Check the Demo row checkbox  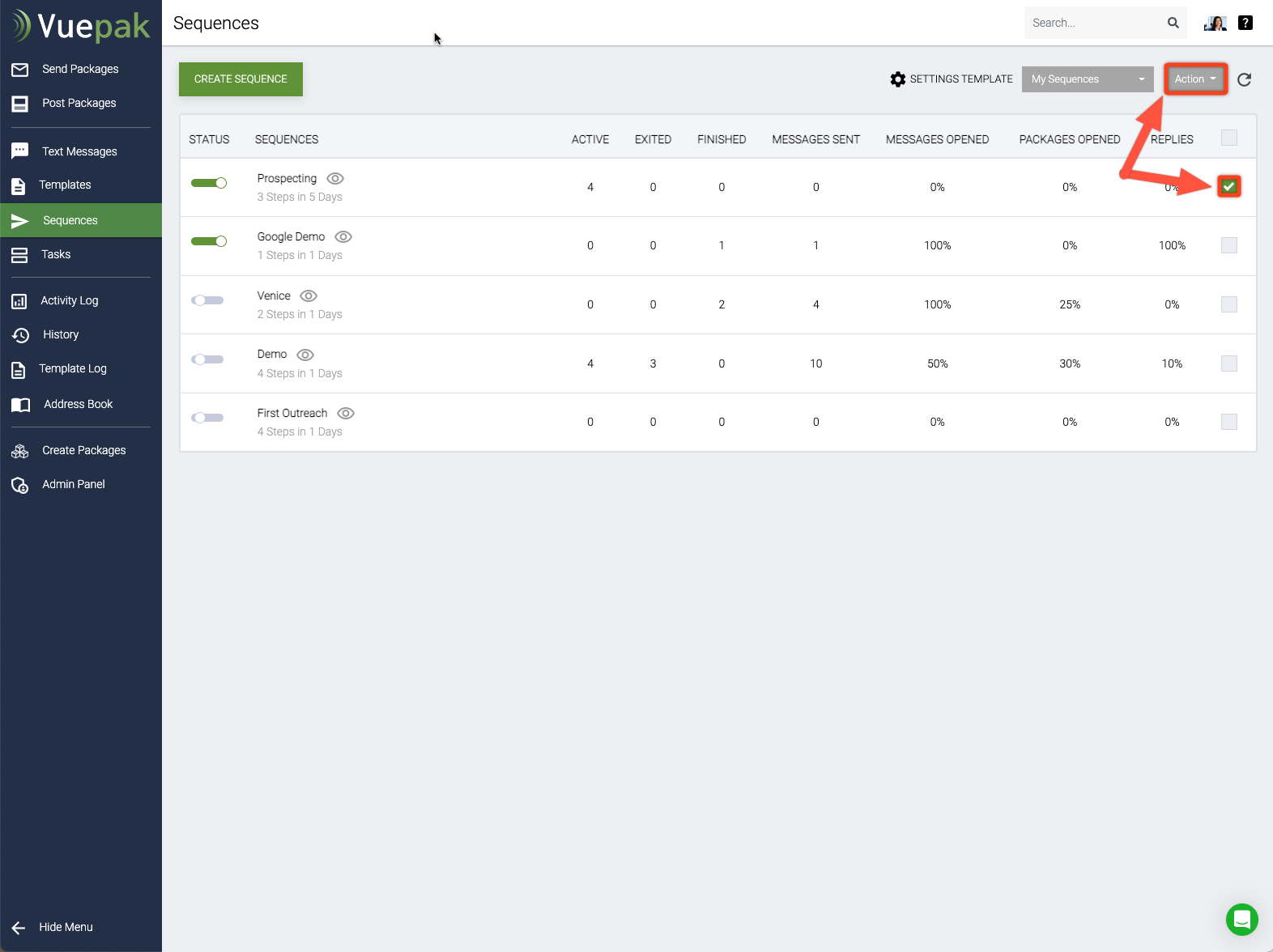point(1228,363)
